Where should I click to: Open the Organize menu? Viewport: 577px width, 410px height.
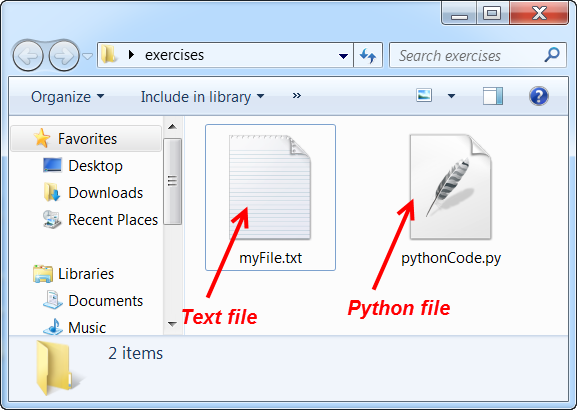(67, 97)
